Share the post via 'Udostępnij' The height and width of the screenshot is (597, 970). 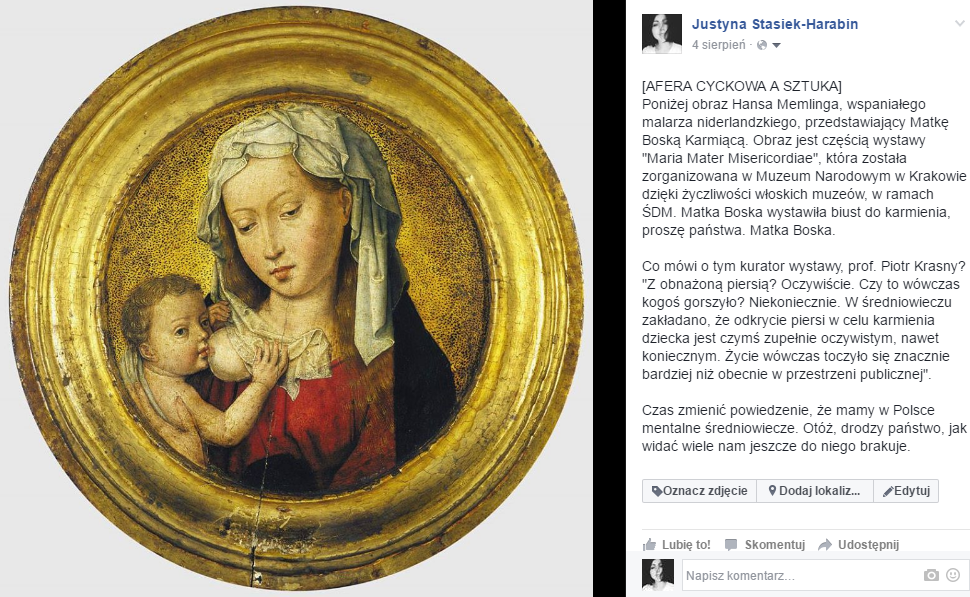859,544
